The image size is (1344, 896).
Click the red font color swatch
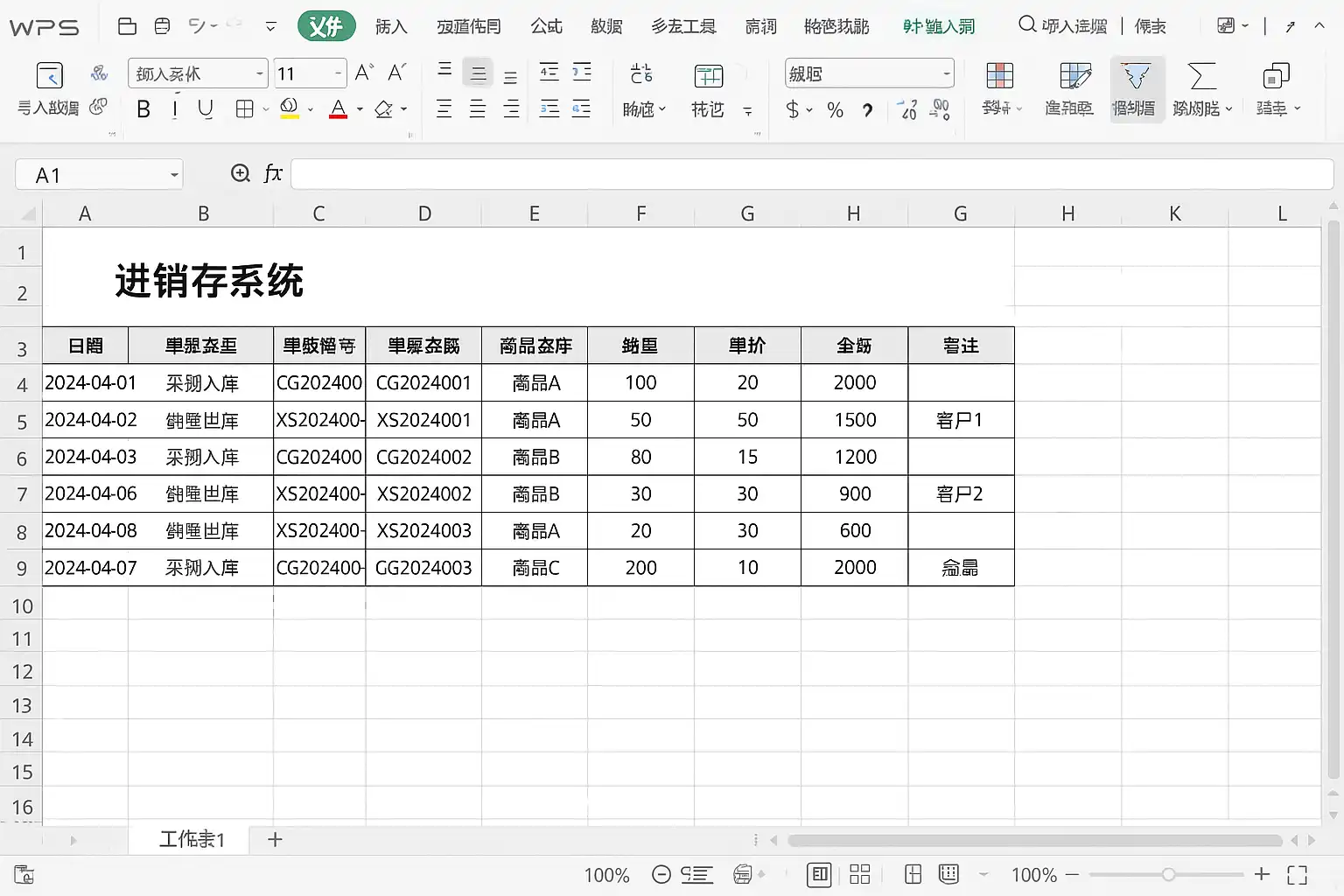pyautogui.click(x=338, y=110)
